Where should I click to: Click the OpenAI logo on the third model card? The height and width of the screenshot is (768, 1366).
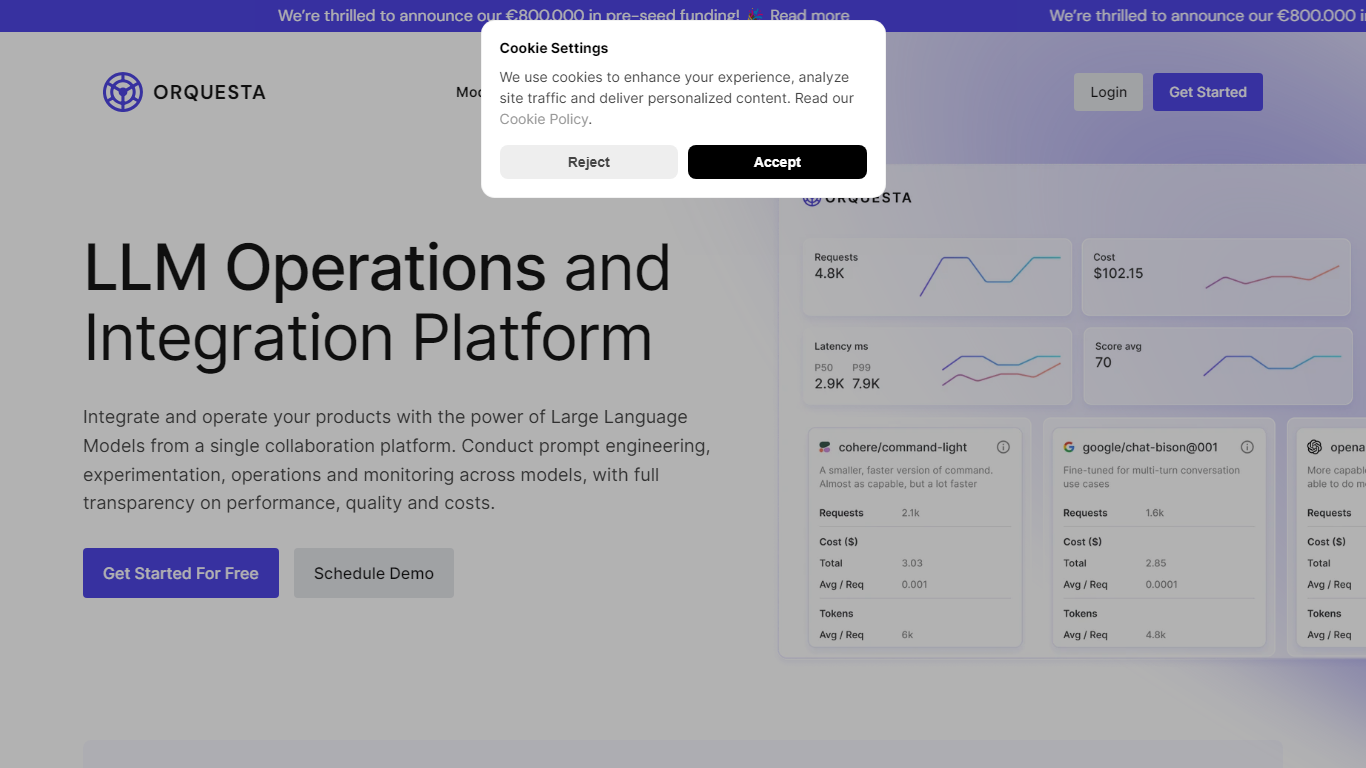(x=1314, y=447)
